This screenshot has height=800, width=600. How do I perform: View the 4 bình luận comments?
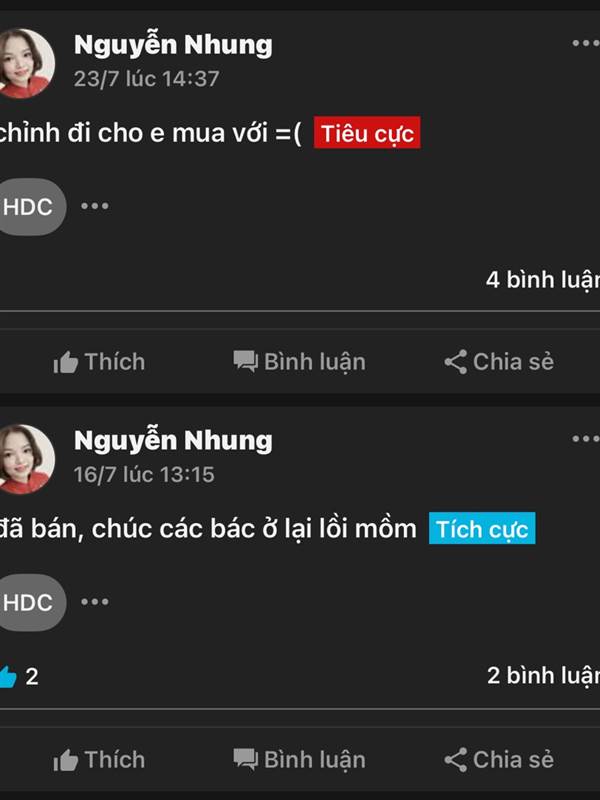[543, 280]
